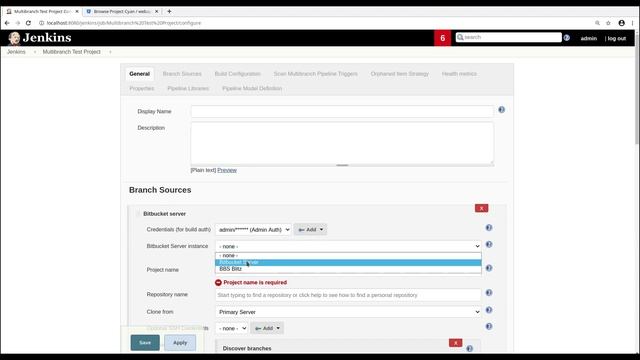Switch to the General config tab
640x360 pixels.
pyautogui.click(x=140, y=74)
